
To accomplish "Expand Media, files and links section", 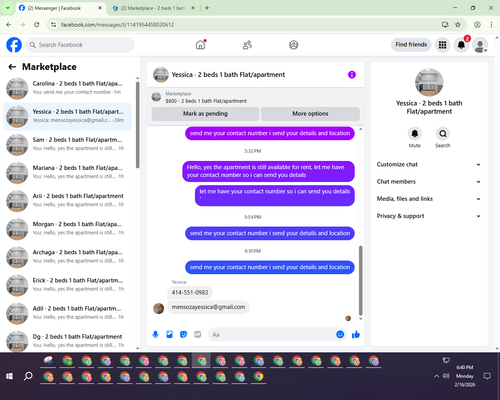I will tap(429, 199).
